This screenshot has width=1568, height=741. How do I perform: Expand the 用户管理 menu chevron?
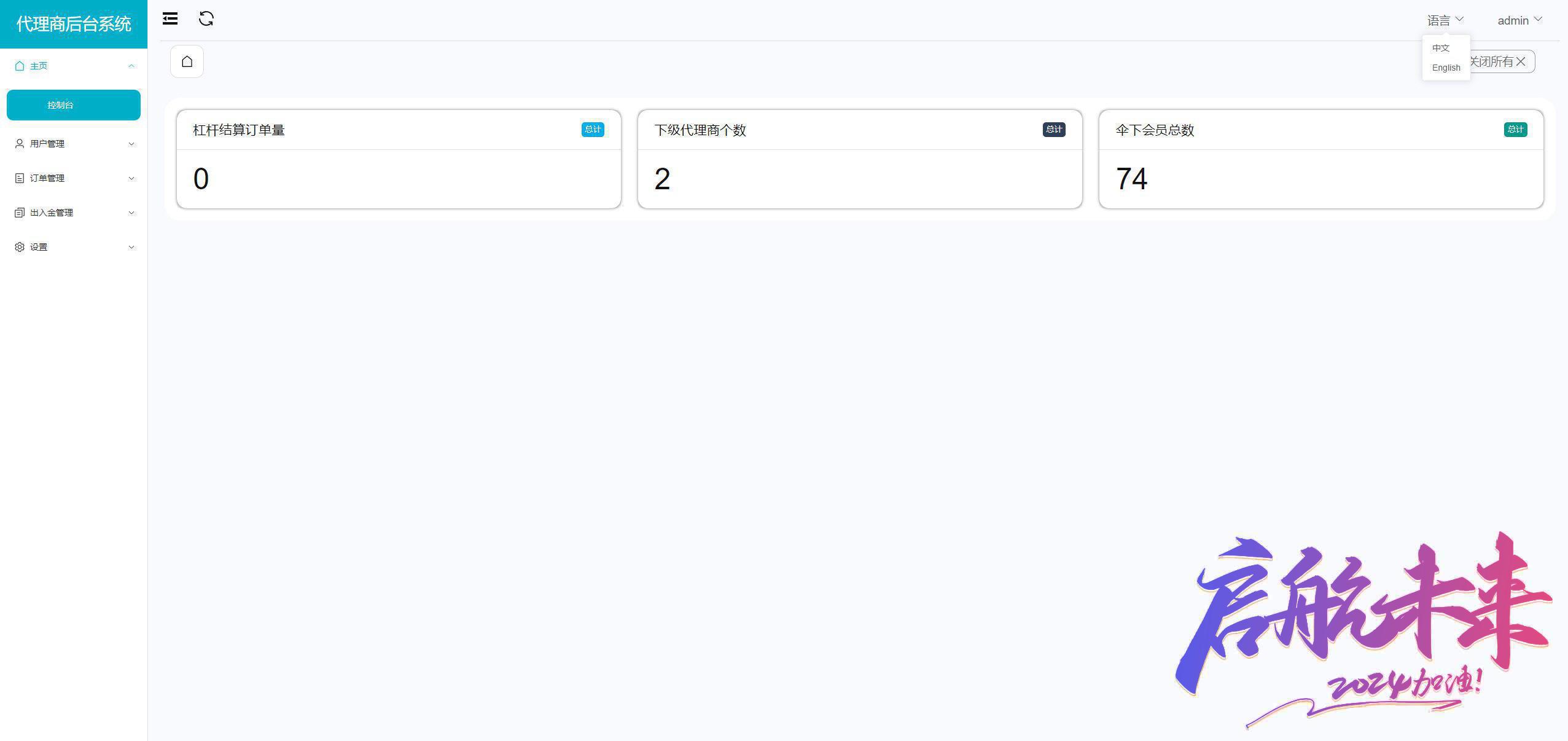(x=131, y=144)
